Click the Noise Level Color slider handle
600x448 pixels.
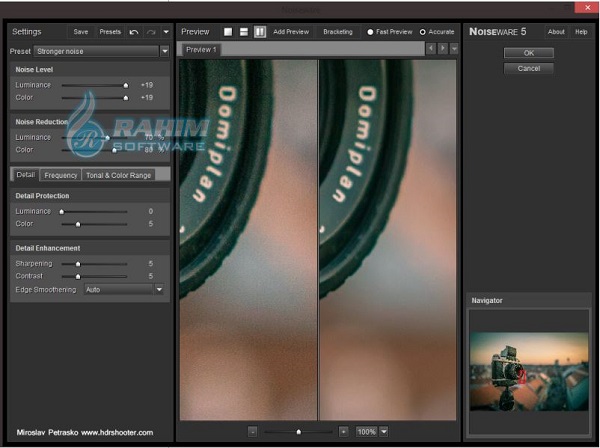126,98
